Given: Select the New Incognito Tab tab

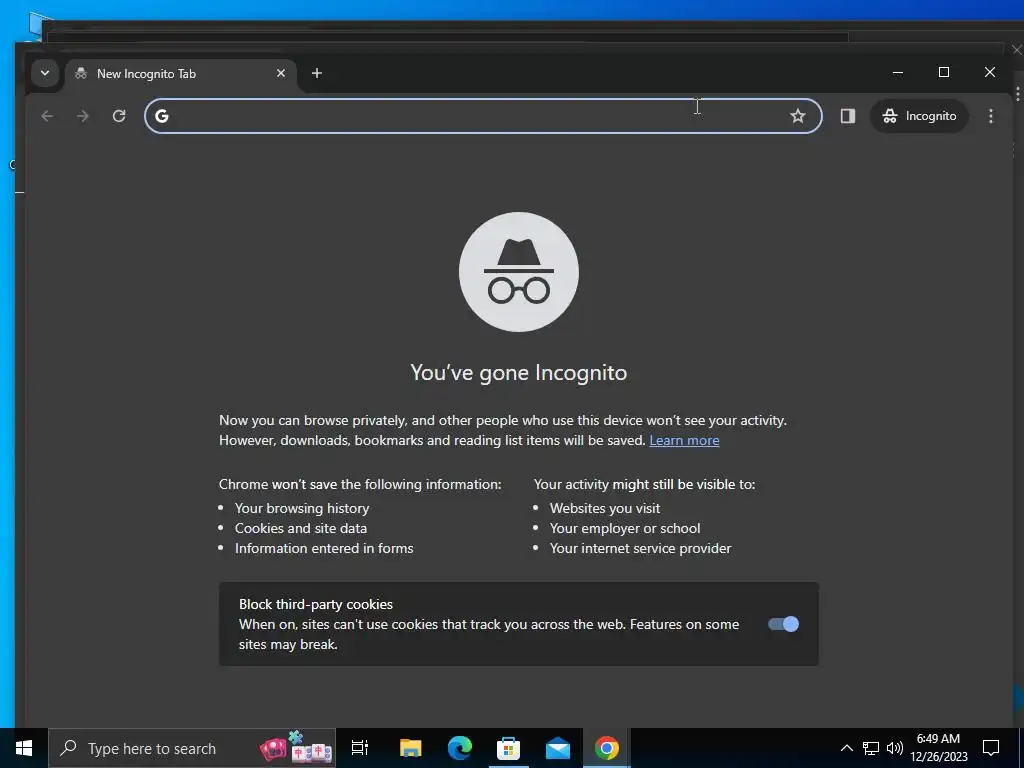Looking at the screenshot, I should click(180, 74).
